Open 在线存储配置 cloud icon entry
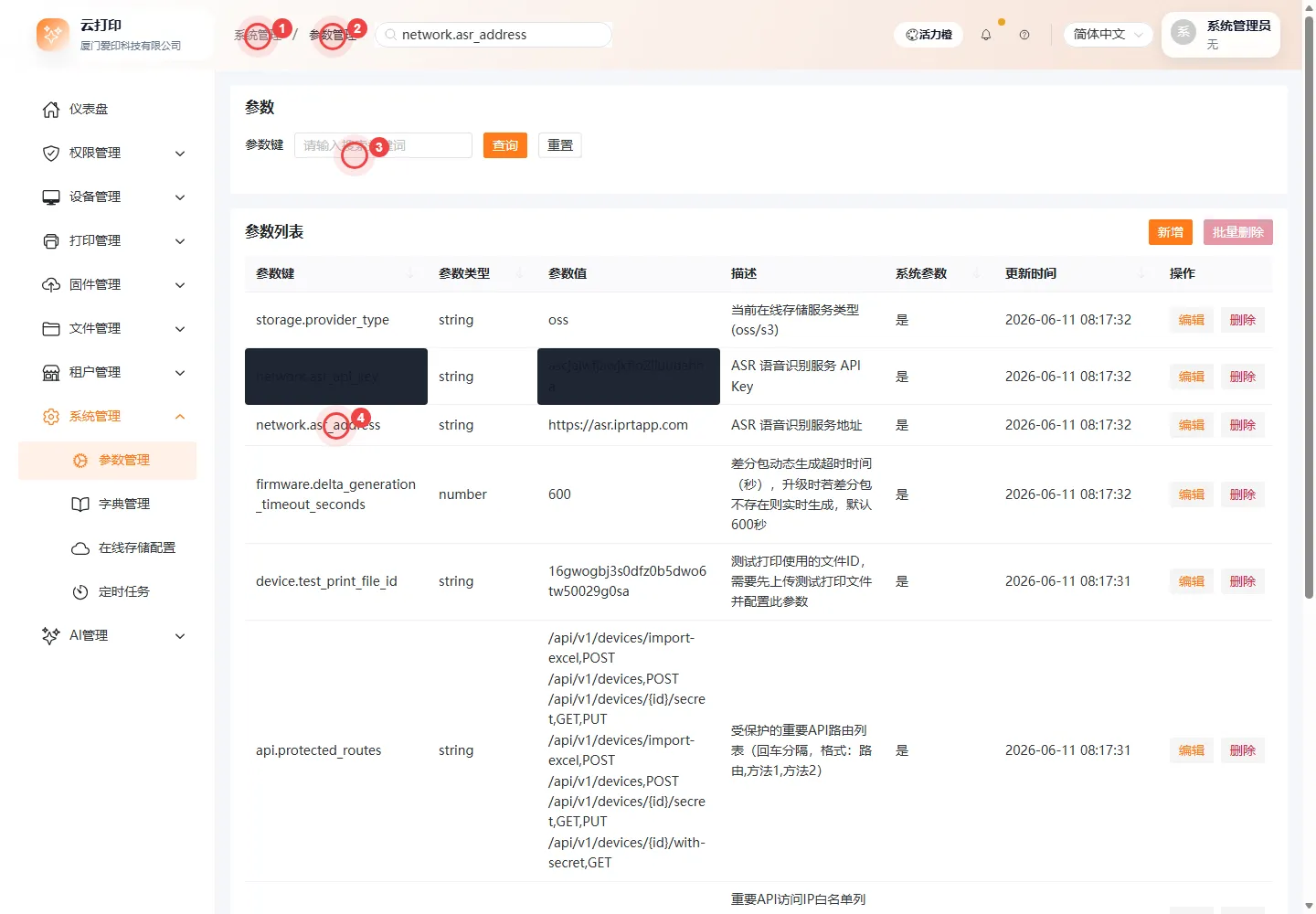1316x914 pixels. point(80,548)
